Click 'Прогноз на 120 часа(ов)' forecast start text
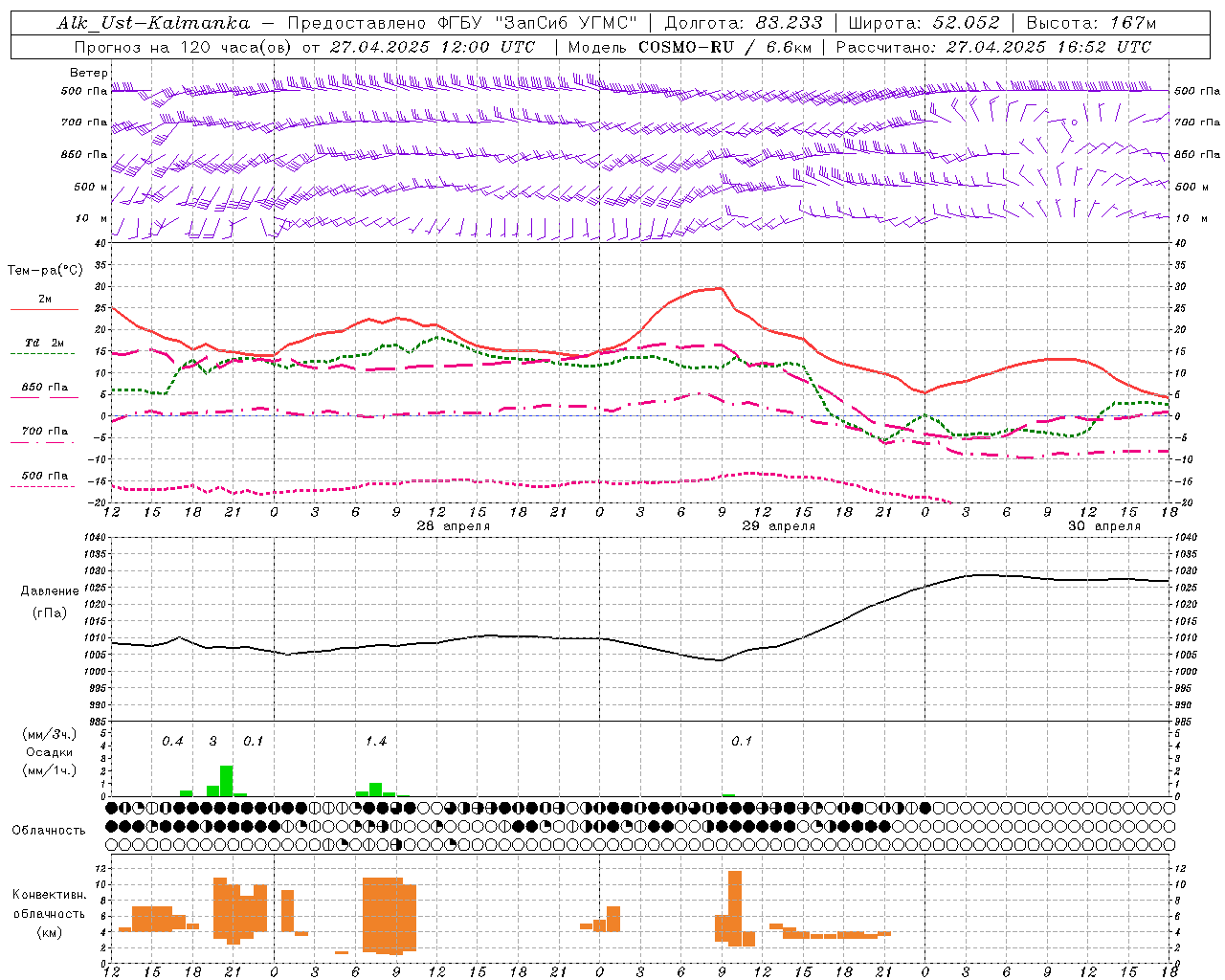The width and height of the screenshot is (1225, 980). pos(185,47)
